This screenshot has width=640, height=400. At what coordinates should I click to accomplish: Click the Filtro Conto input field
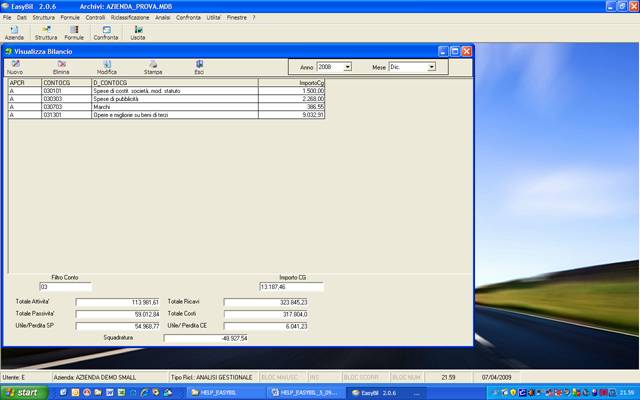tap(64, 287)
